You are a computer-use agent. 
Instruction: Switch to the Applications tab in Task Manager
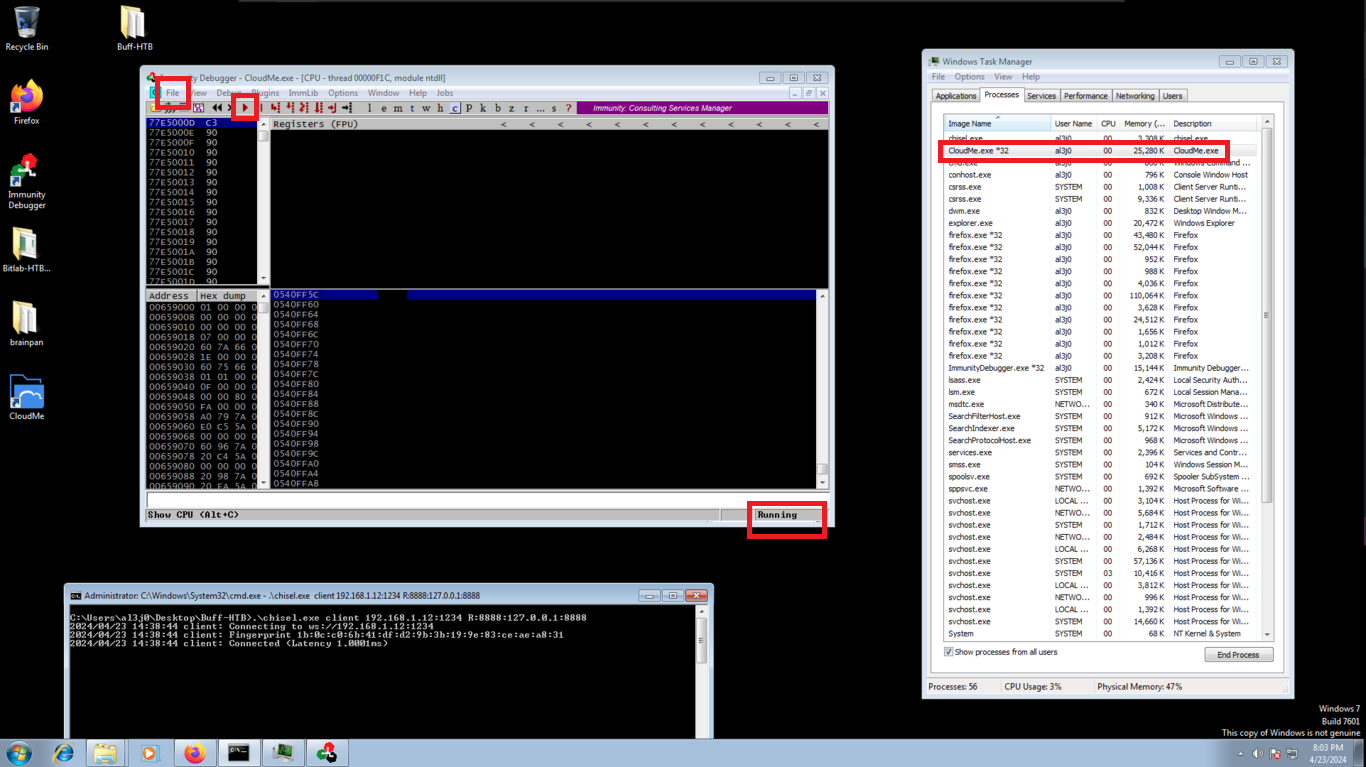tap(956, 96)
